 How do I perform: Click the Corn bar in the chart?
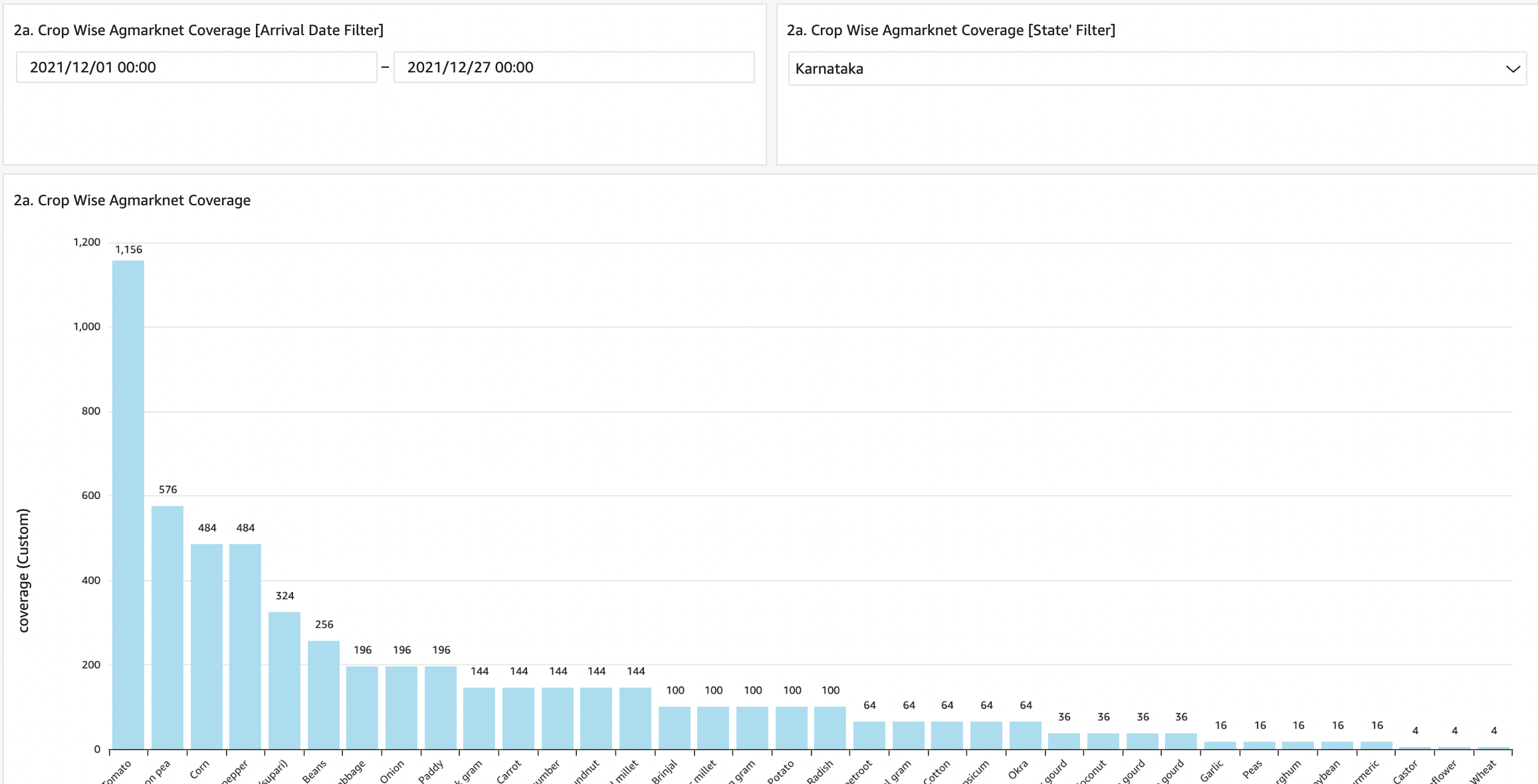[207, 646]
